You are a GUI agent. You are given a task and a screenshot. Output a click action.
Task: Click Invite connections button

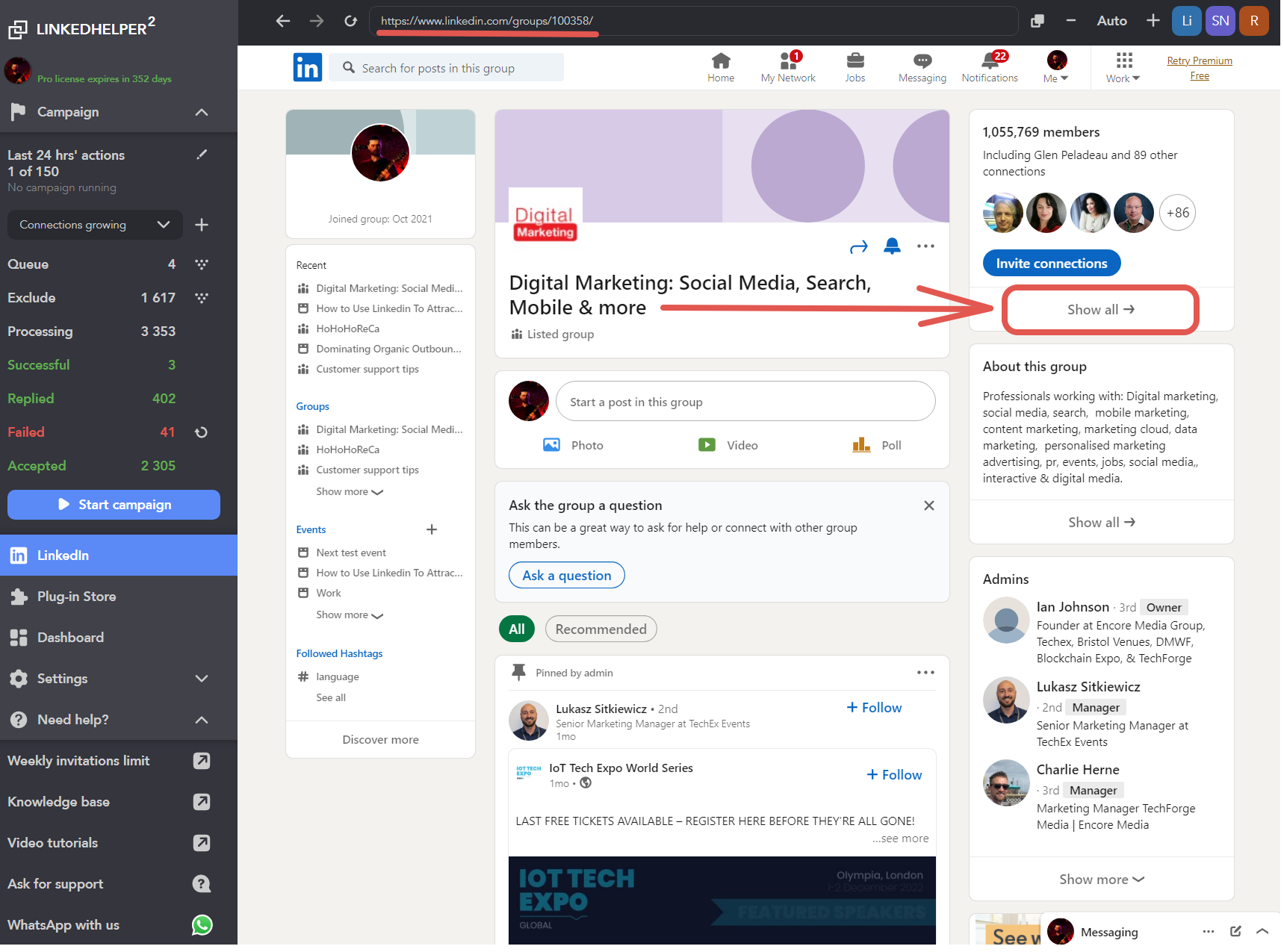pyautogui.click(x=1051, y=264)
